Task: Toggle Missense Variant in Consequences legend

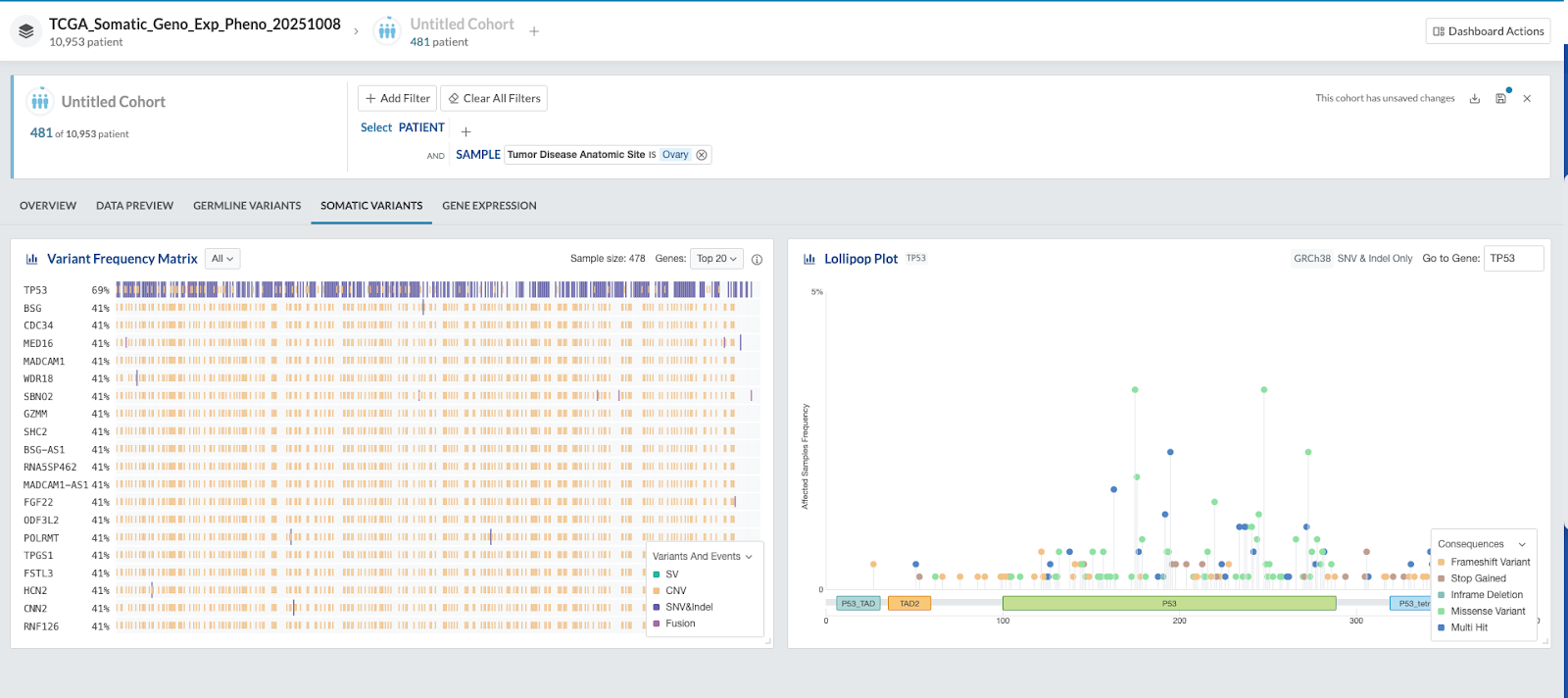Action: [1488, 611]
